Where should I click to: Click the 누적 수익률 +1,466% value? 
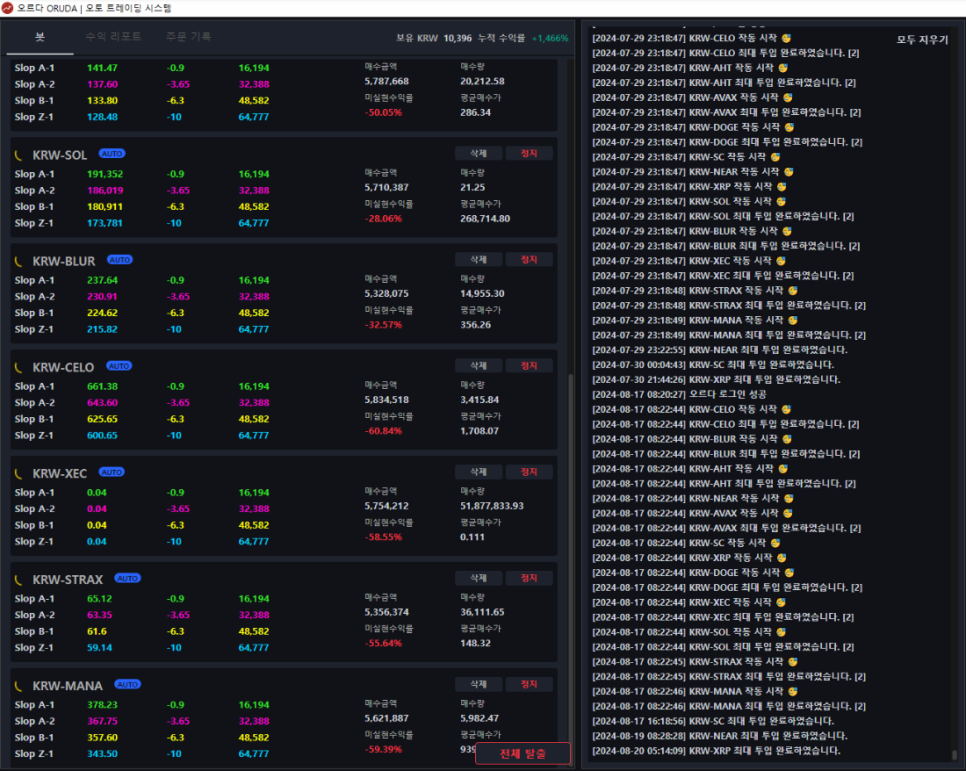[550, 38]
